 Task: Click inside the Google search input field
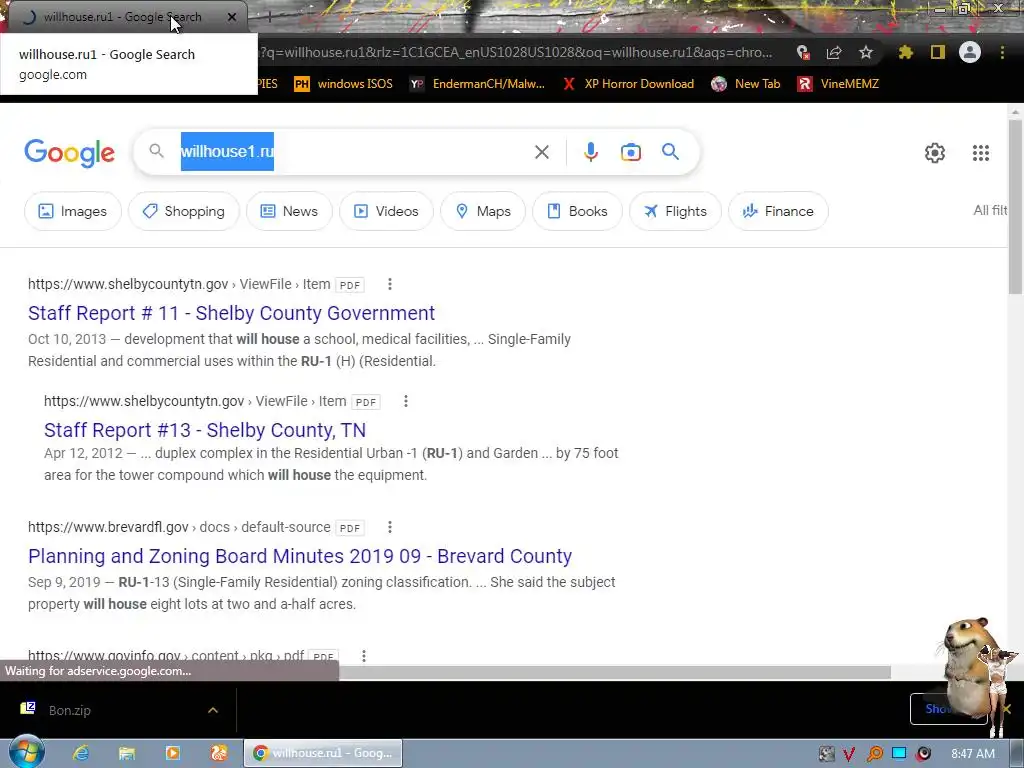(x=353, y=152)
